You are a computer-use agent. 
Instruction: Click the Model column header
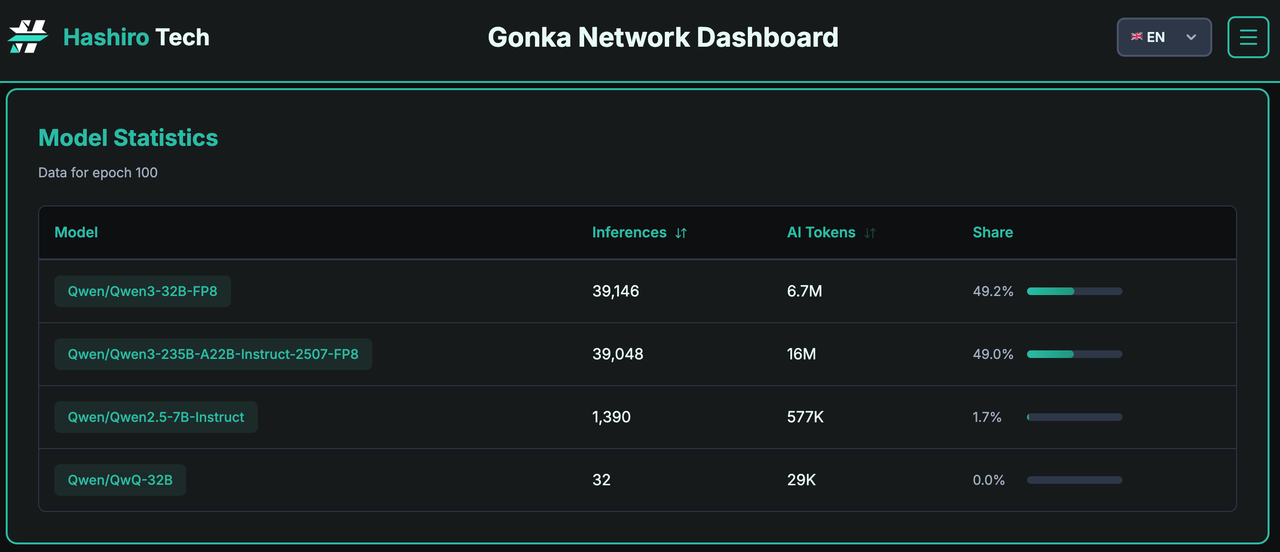coord(76,232)
